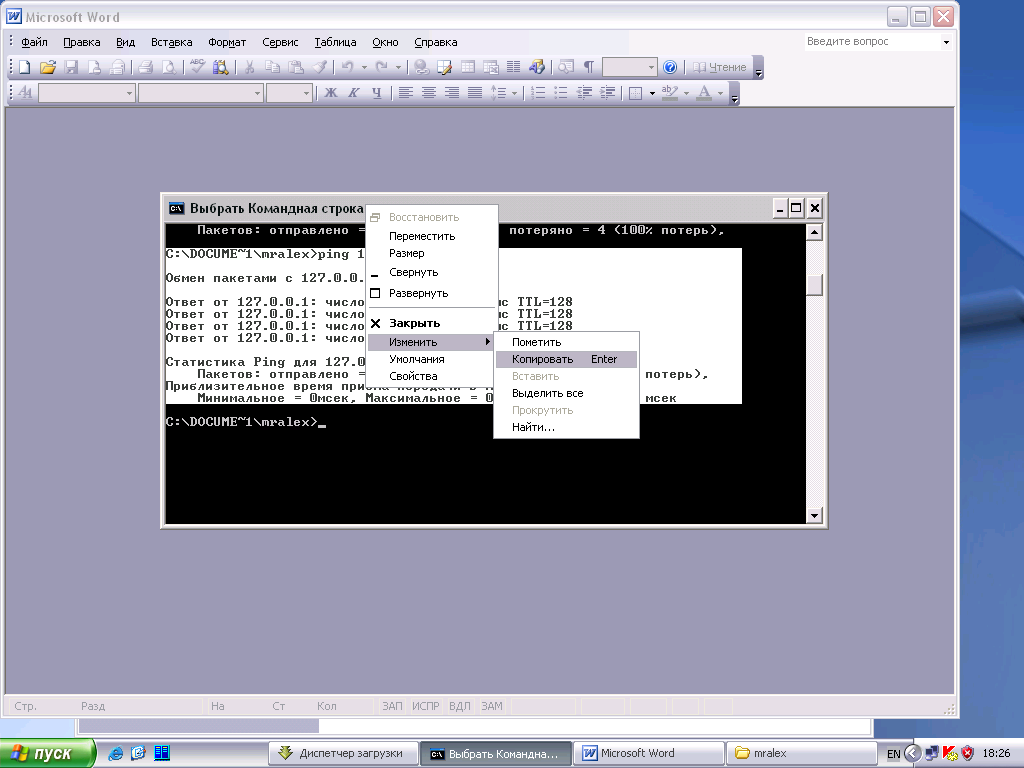Open the Таблица menu

point(335,42)
